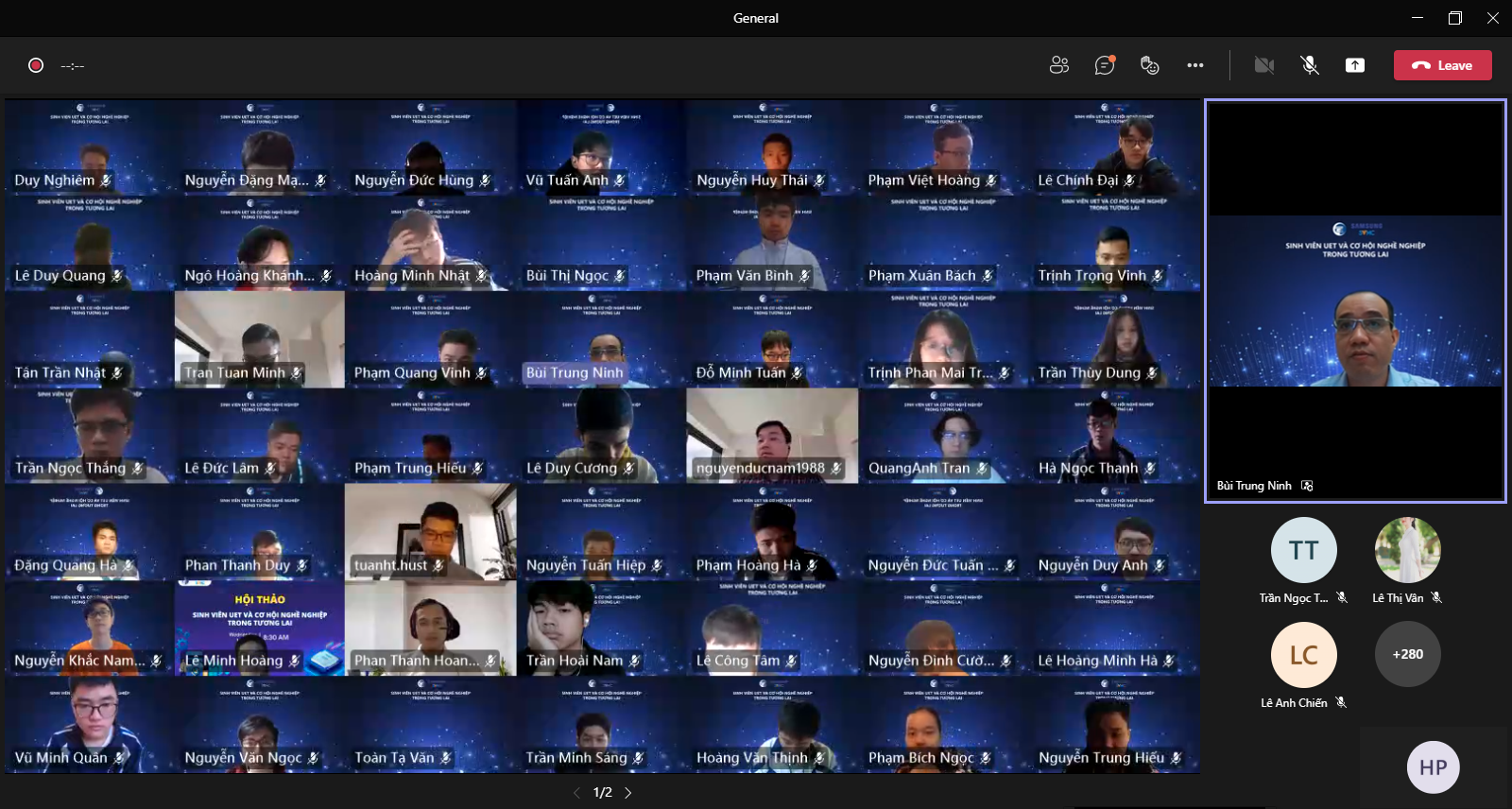
Task: Unmute the microphone
Action: (1309, 65)
